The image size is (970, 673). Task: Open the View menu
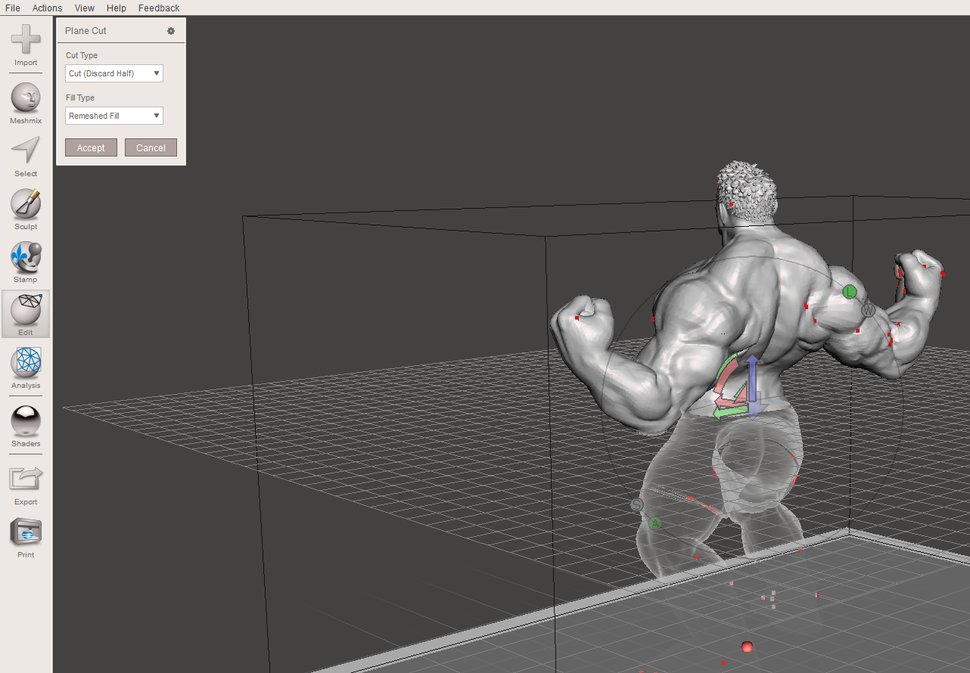84,8
